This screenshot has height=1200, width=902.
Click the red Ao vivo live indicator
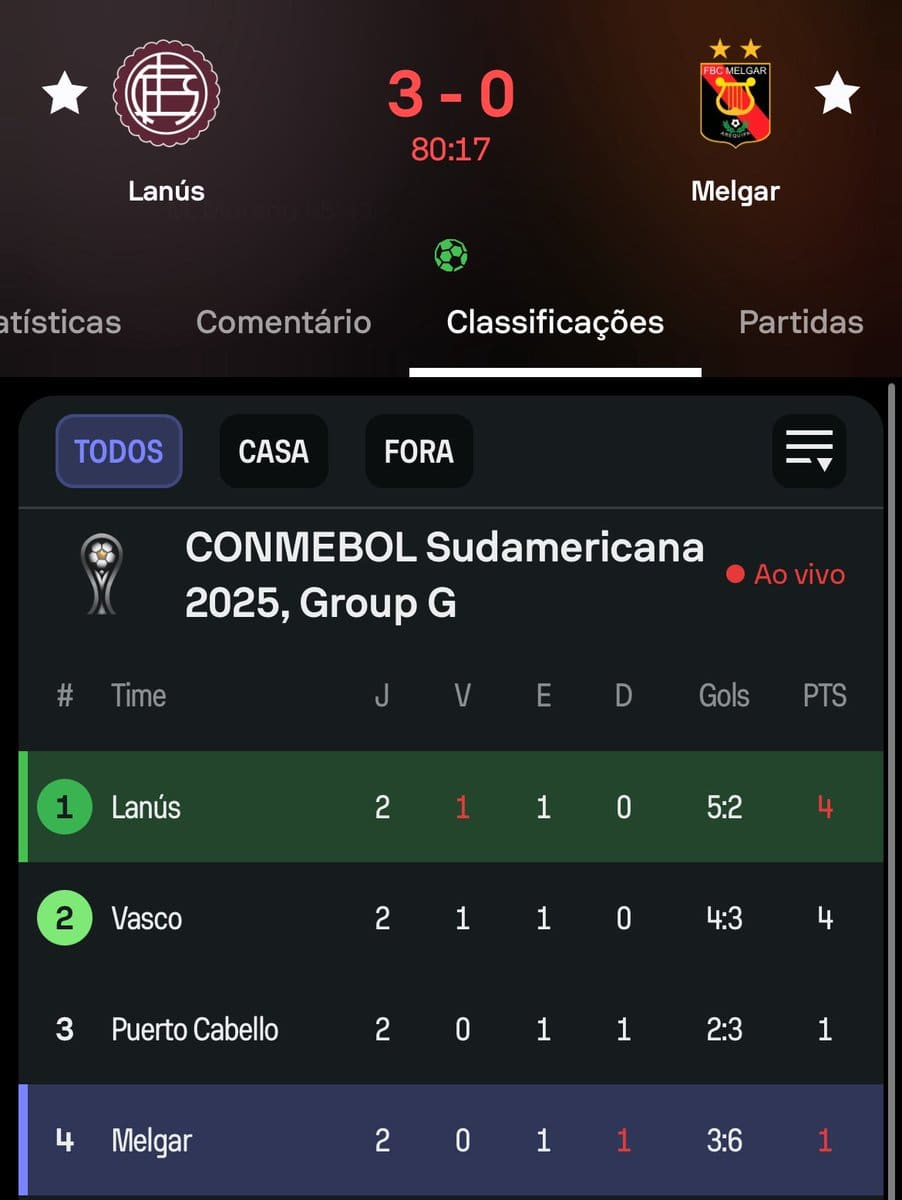pyautogui.click(x=786, y=574)
